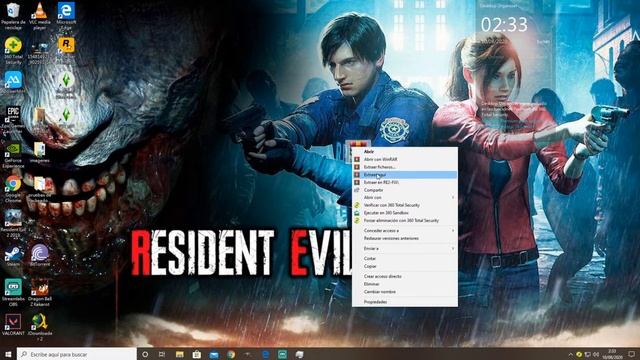
Task: Choose Ejecutar en 360 Sandbox
Action: pos(404,213)
